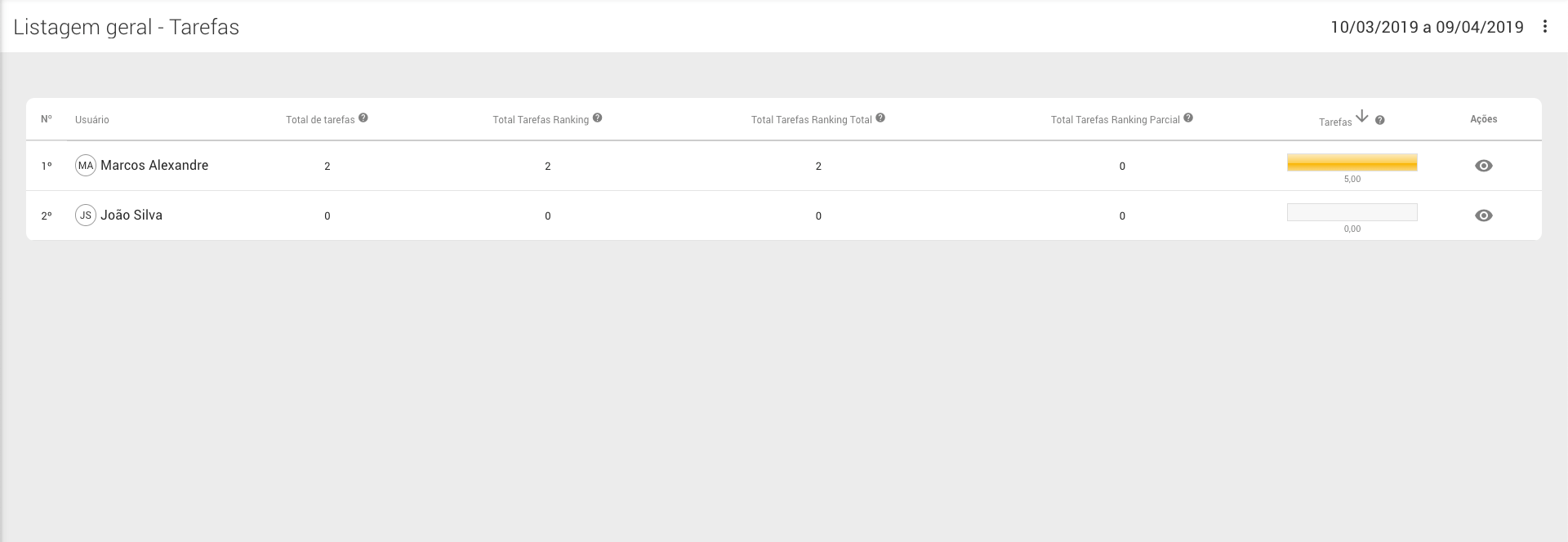Open Marcos Alexandre's user name
1568x542 pixels.
tap(154, 165)
